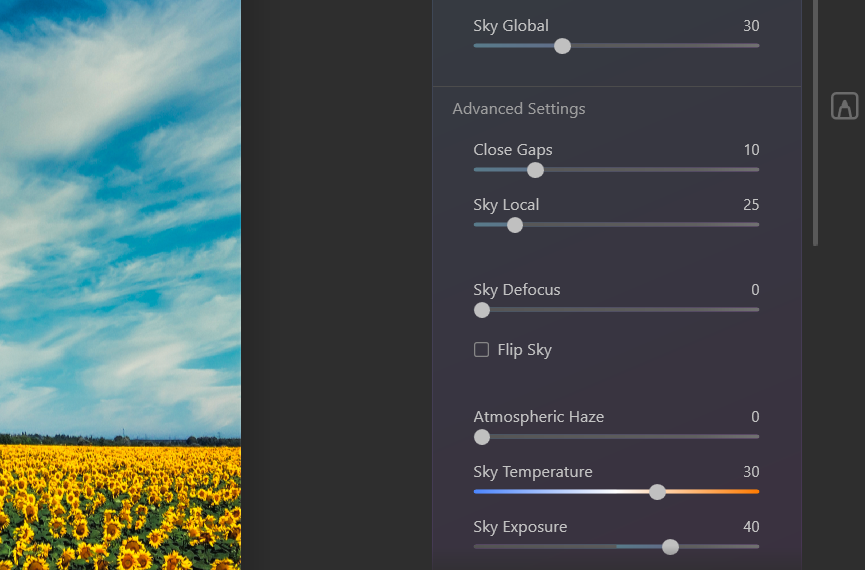This screenshot has height=570, width=865.
Task: Click the Sky Local value 25
Action: point(751,205)
